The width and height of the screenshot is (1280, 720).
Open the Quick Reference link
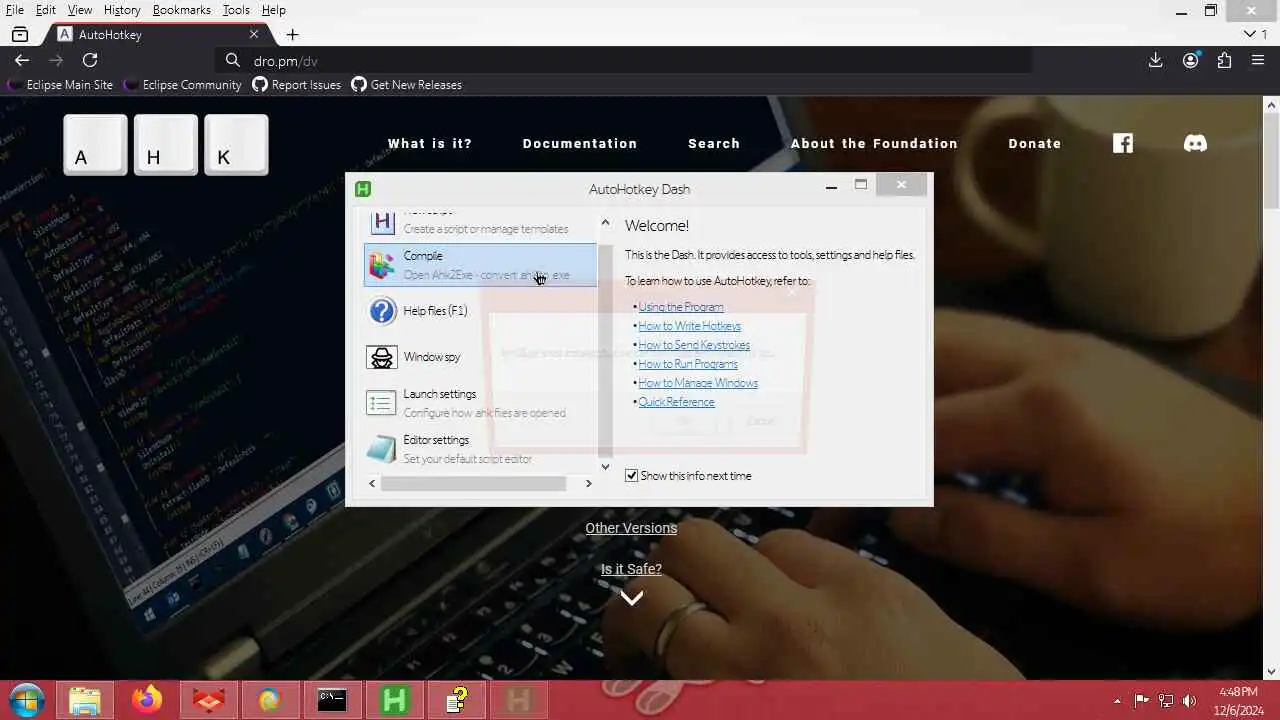676,402
